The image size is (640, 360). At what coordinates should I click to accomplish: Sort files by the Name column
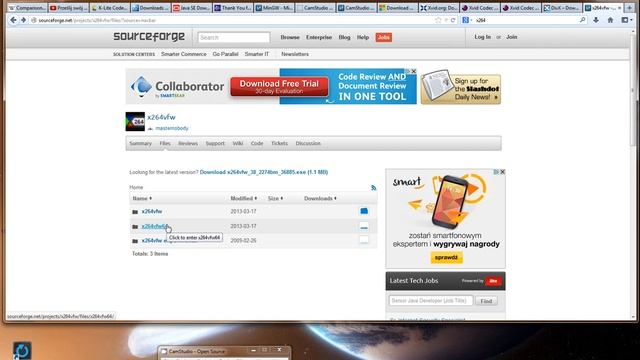point(142,198)
